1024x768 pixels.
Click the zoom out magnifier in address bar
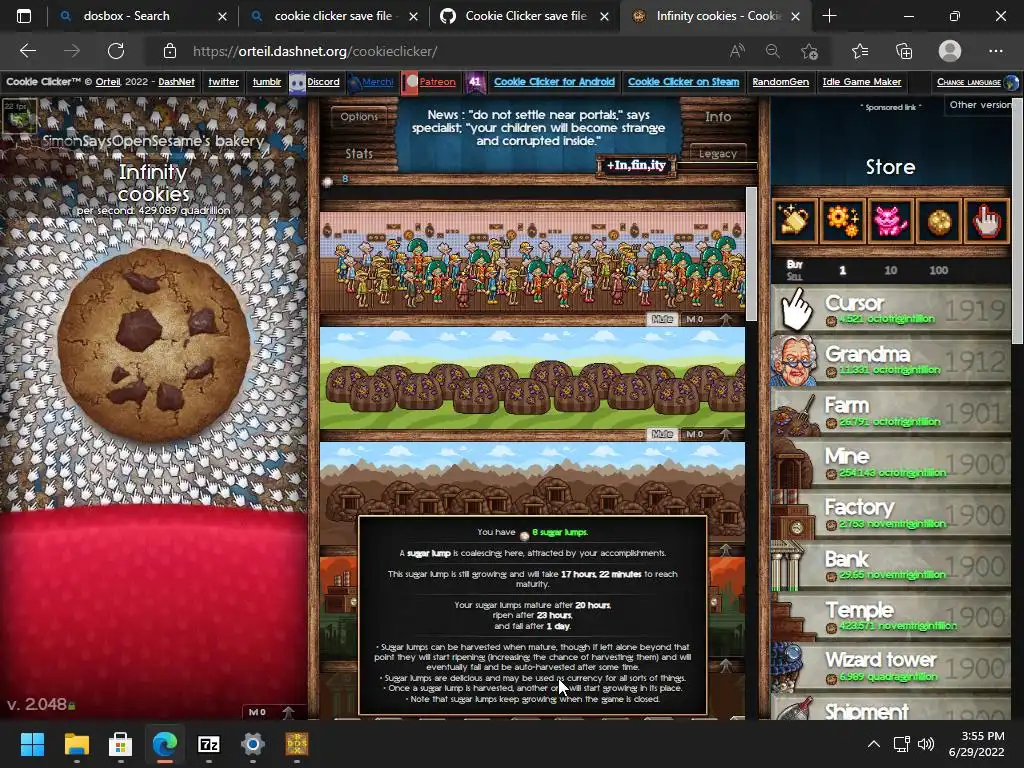pos(773,51)
